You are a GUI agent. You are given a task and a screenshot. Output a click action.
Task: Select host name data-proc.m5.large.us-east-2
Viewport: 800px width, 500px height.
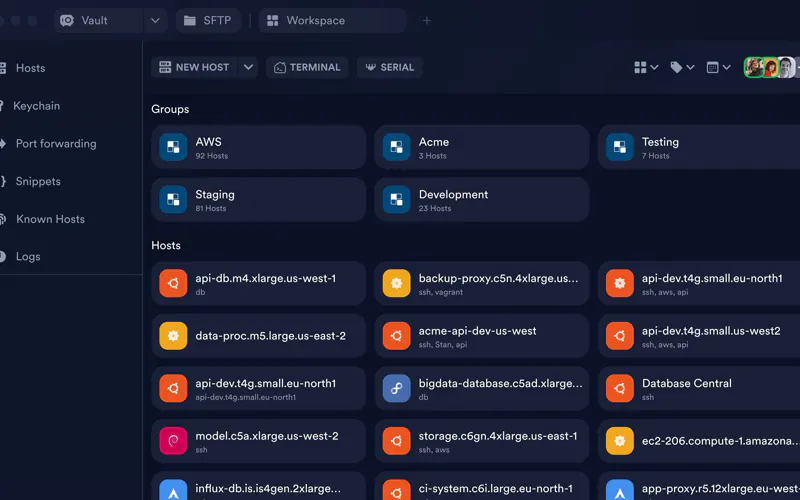[x=270, y=336]
